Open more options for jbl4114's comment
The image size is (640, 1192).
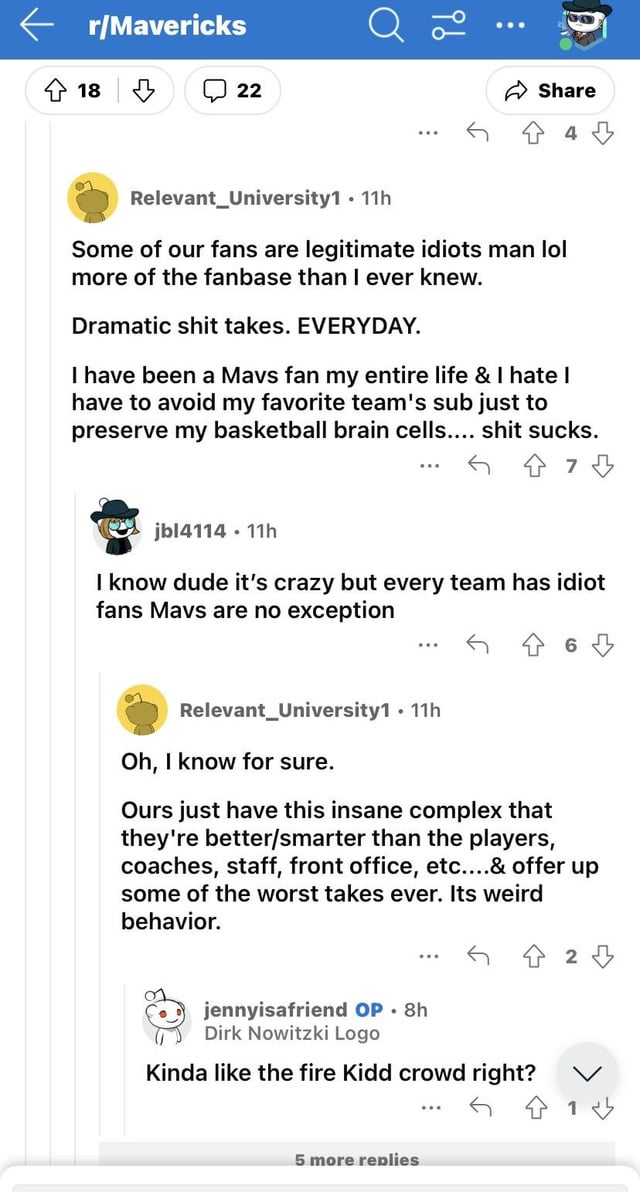coord(429,645)
